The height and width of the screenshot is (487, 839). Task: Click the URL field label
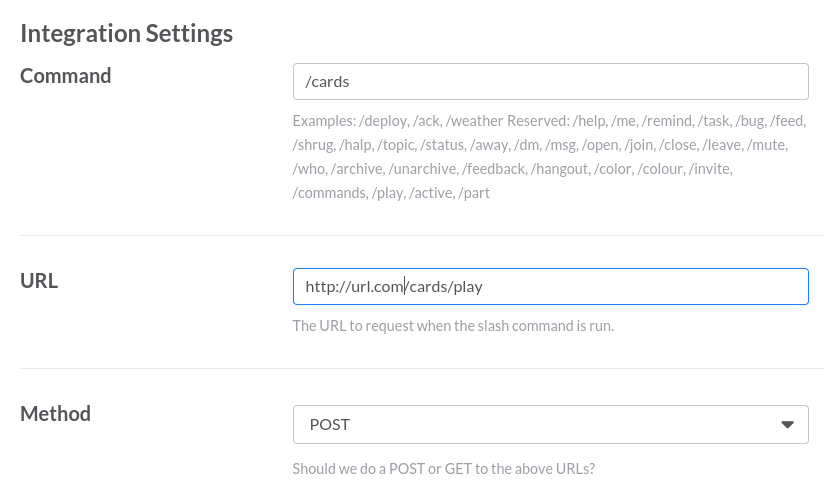coord(39,281)
